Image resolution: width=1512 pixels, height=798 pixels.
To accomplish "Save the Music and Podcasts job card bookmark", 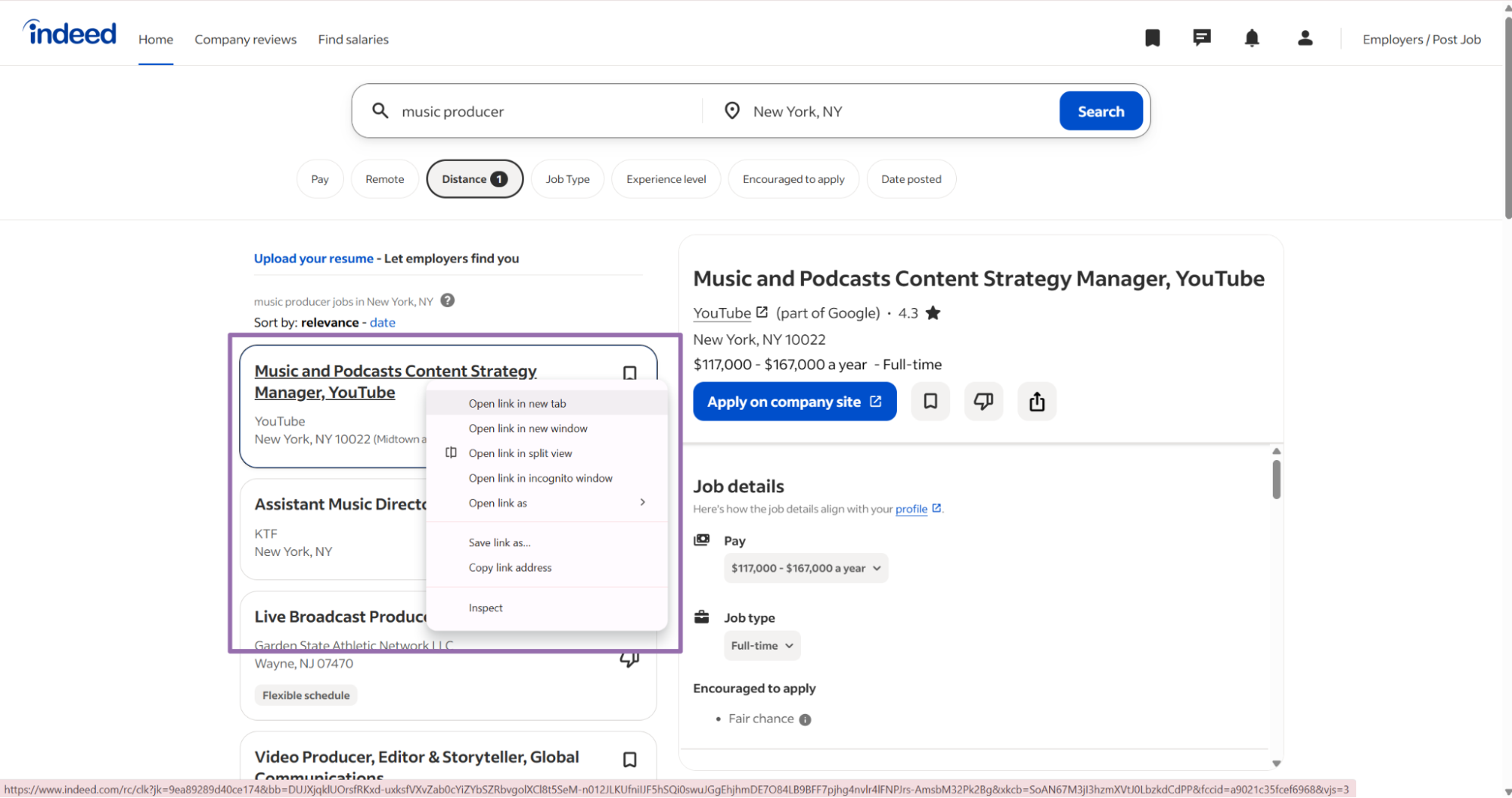I will coord(629,373).
